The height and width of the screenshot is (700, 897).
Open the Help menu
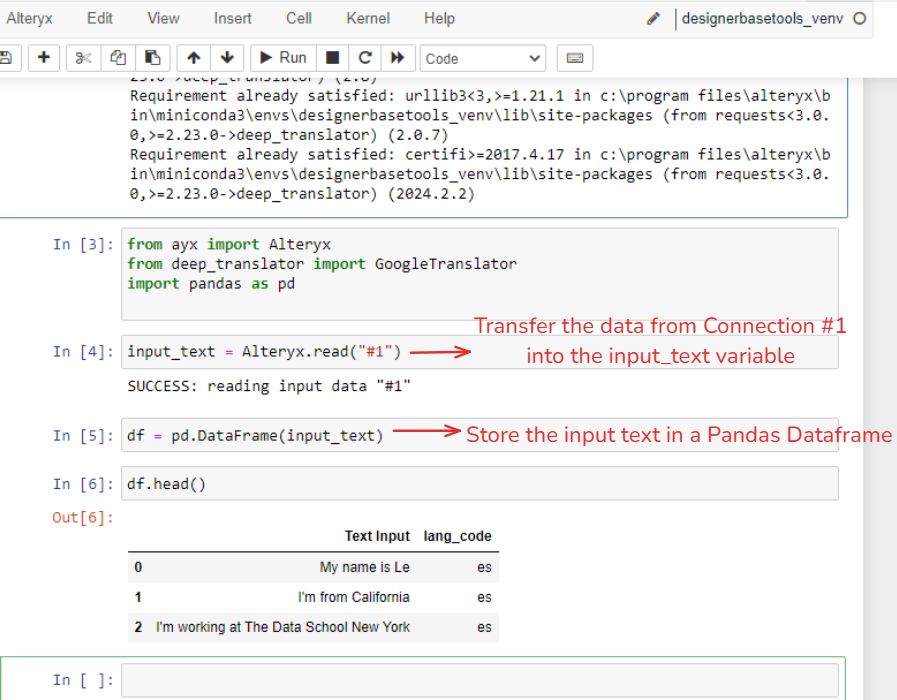click(x=439, y=19)
